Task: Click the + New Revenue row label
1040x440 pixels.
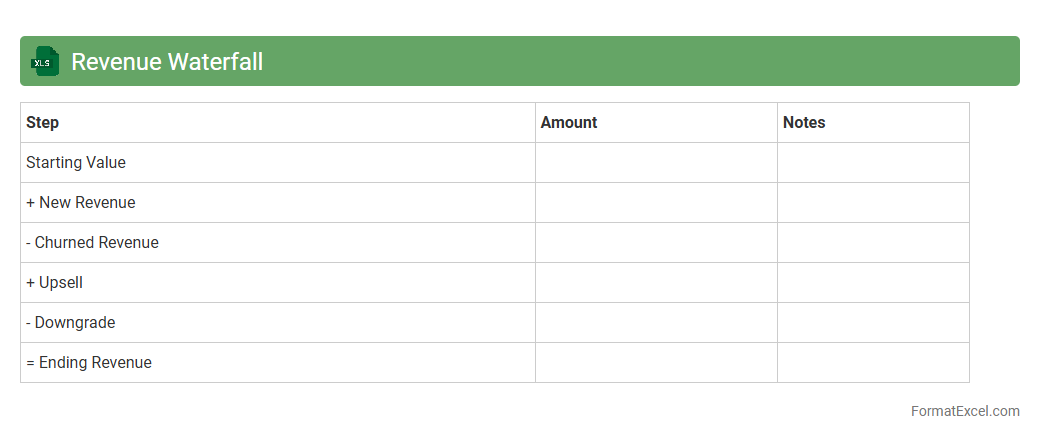Action: [81, 202]
